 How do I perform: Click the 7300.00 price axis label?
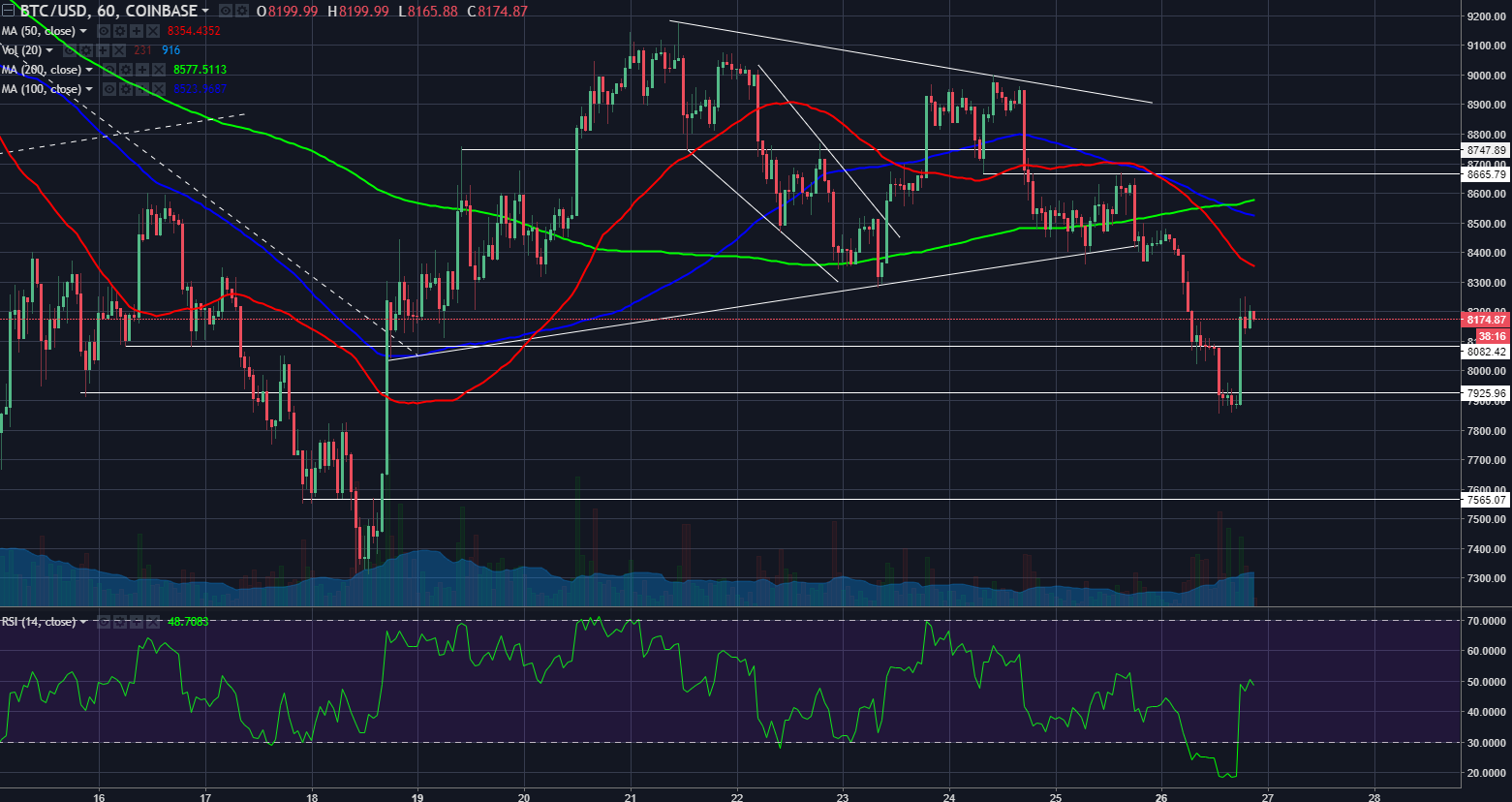coord(1486,578)
